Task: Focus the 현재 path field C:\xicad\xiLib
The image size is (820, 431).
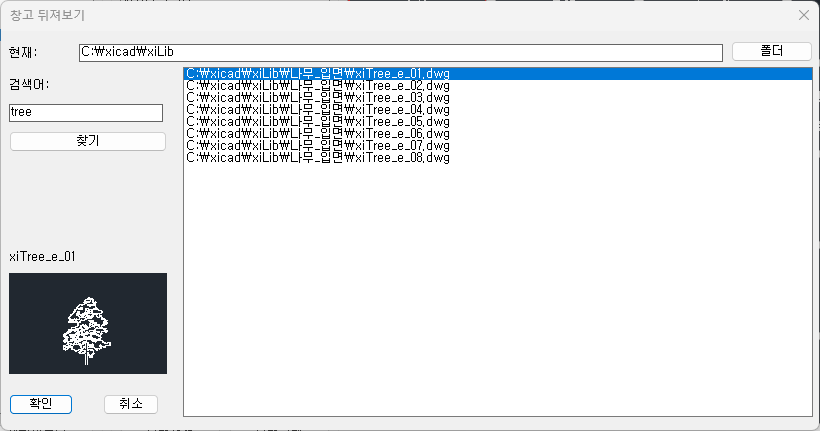Action: [x=401, y=52]
